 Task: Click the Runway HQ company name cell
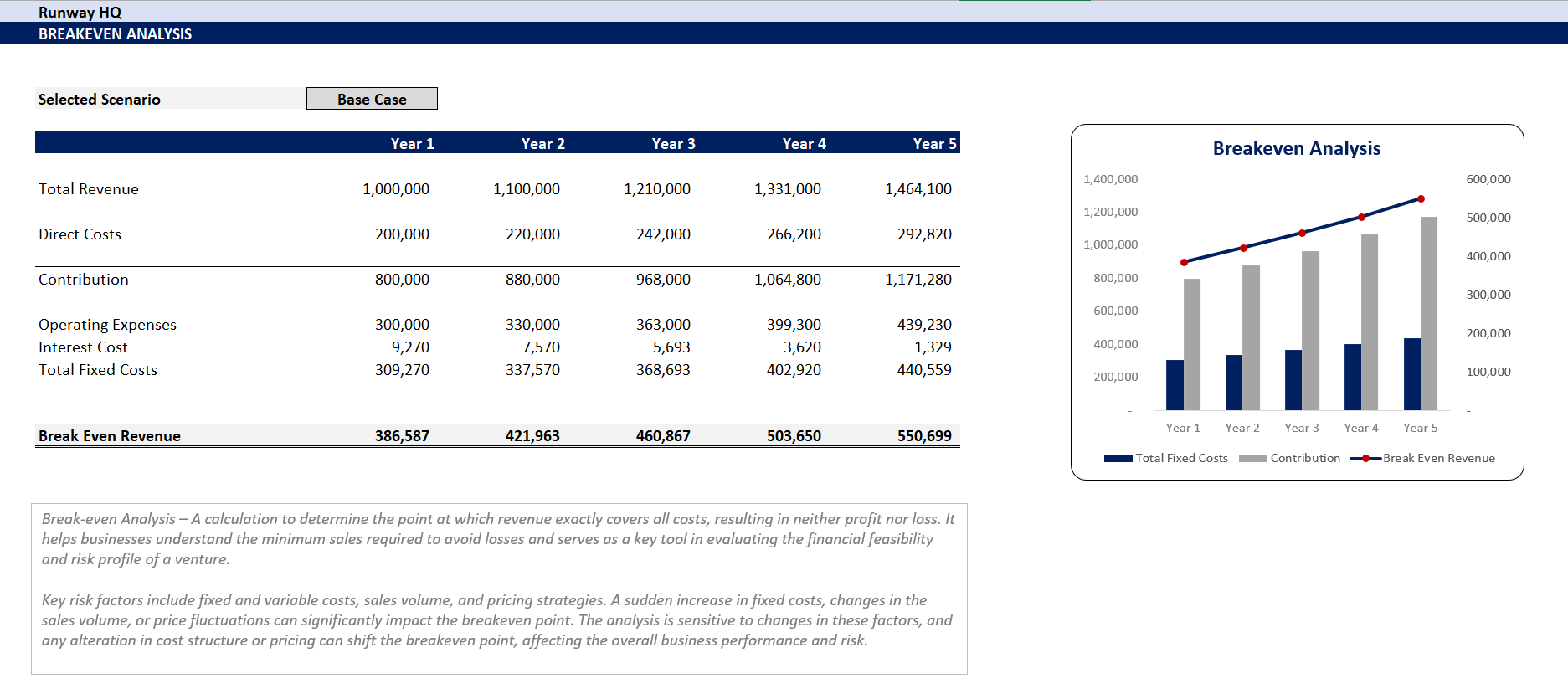click(80, 12)
